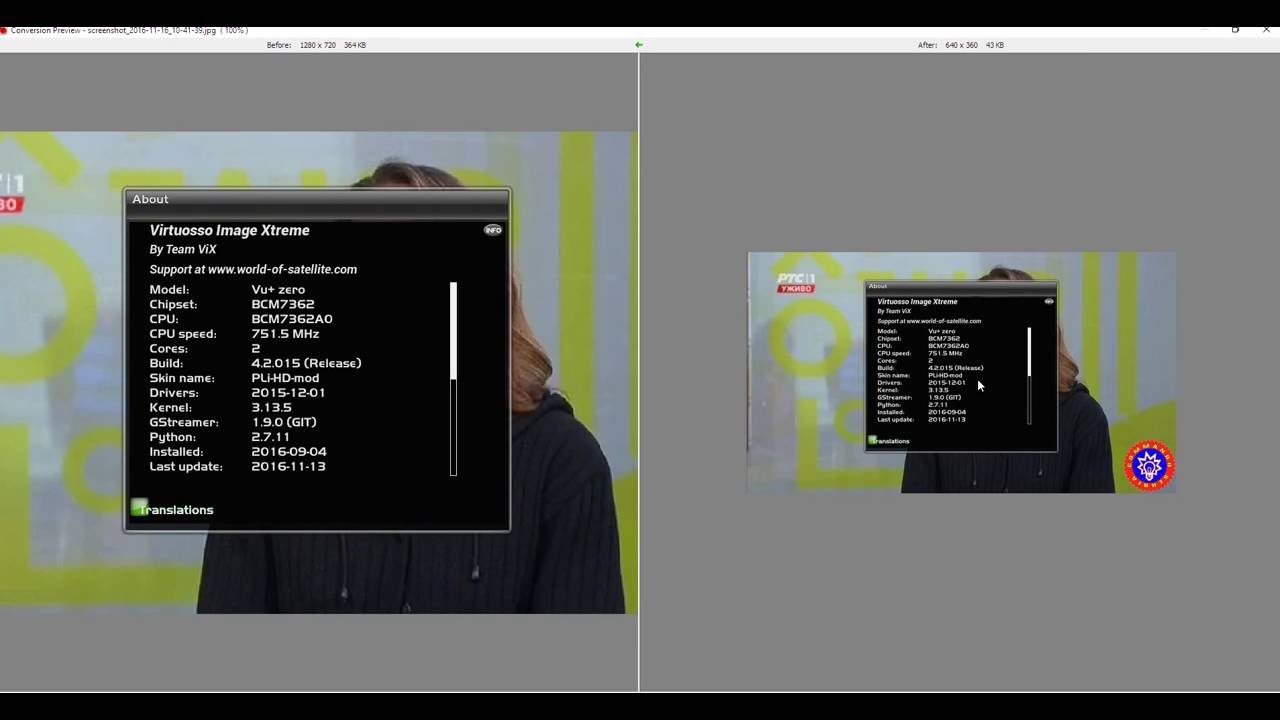Click the Conversion Preview window title text

pyautogui.click(x=130, y=31)
